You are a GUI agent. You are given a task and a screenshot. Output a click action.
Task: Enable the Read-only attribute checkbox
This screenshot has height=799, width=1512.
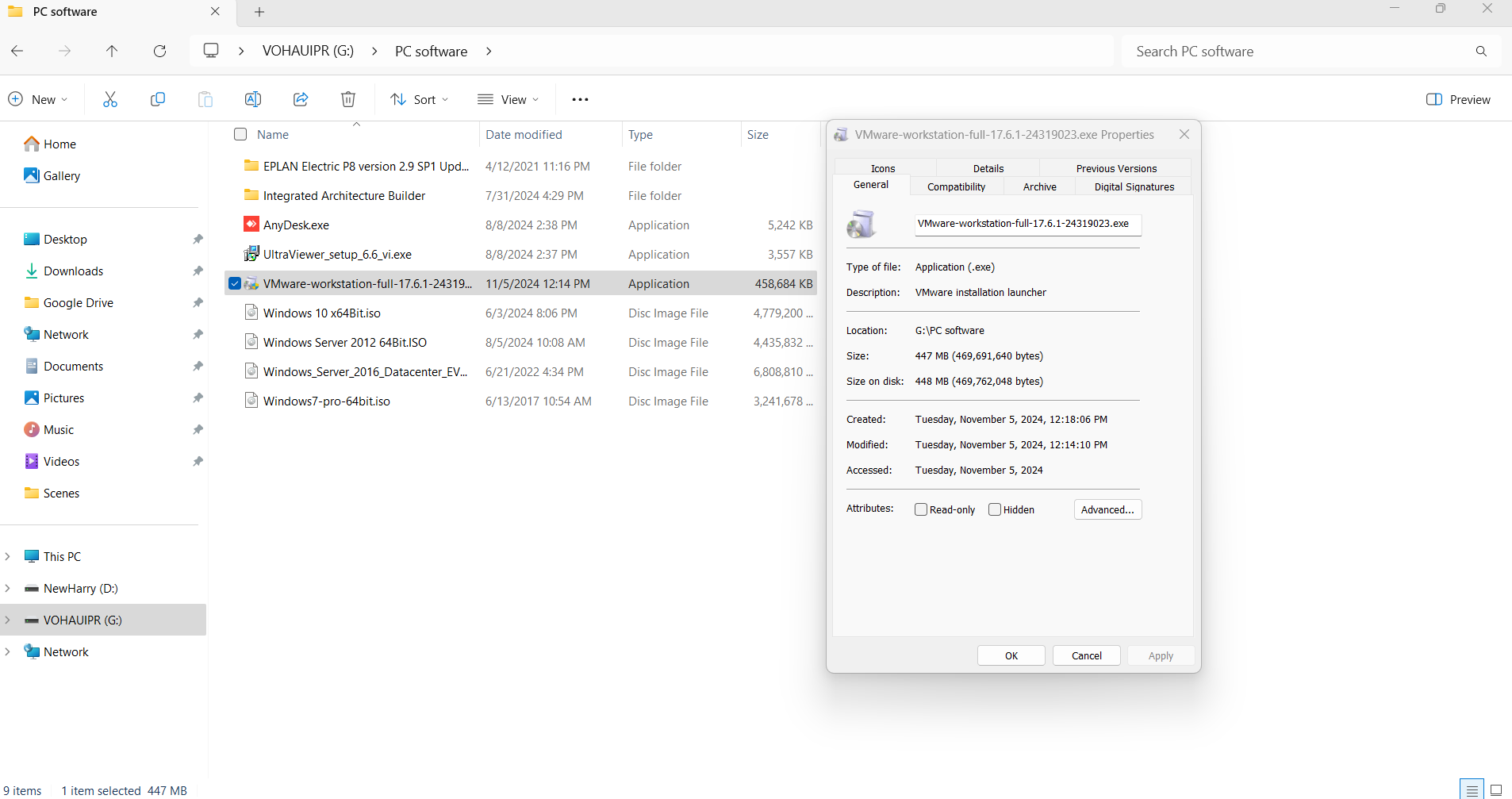point(921,509)
